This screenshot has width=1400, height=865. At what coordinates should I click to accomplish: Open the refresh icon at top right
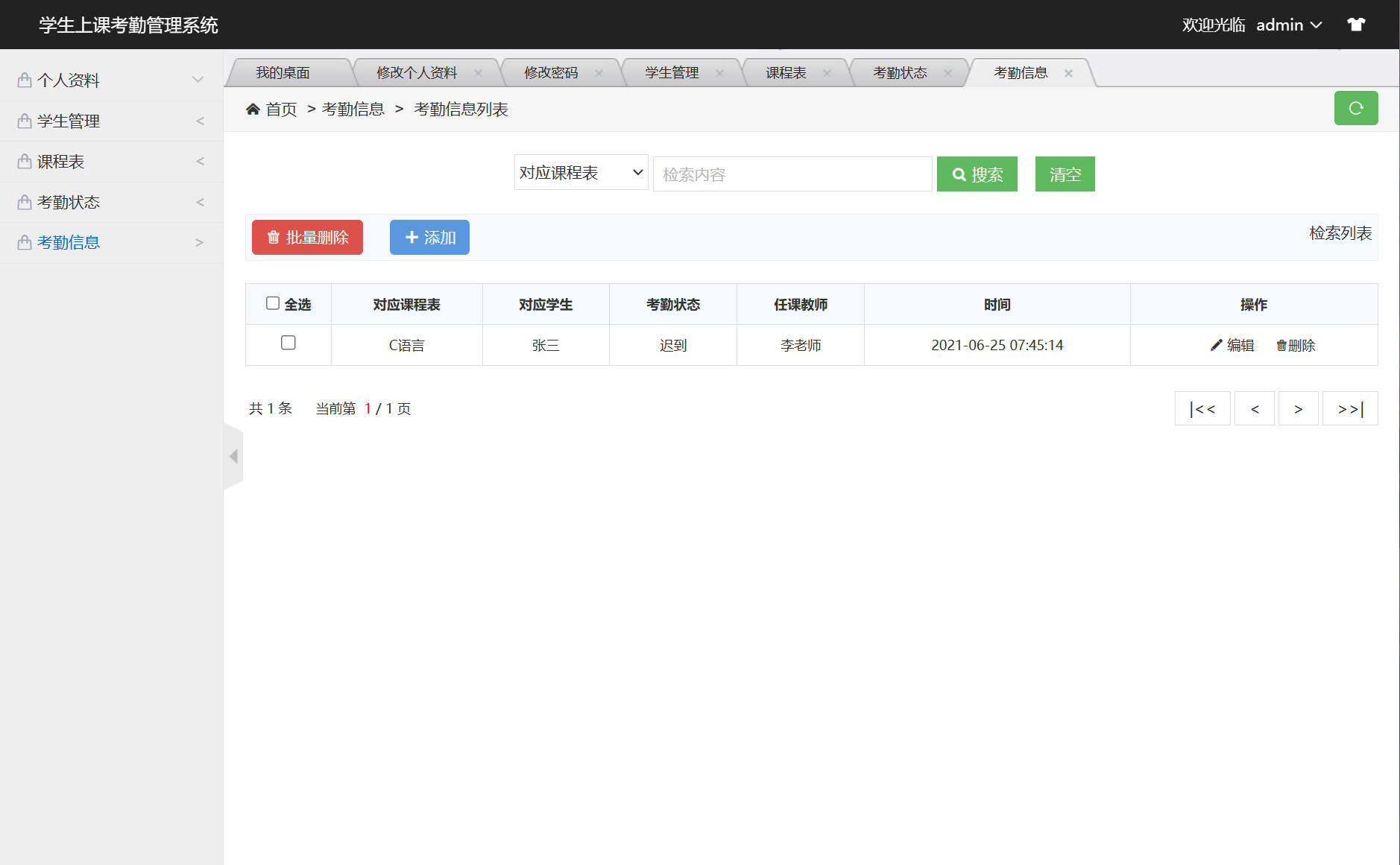click(x=1356, y=108)
